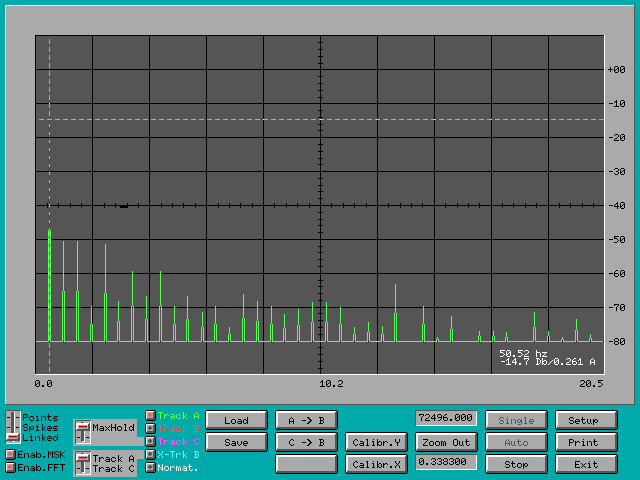Viewport: 640px width, 480px height.
Task: Exit the analyzer application
Action: (586, 464)
